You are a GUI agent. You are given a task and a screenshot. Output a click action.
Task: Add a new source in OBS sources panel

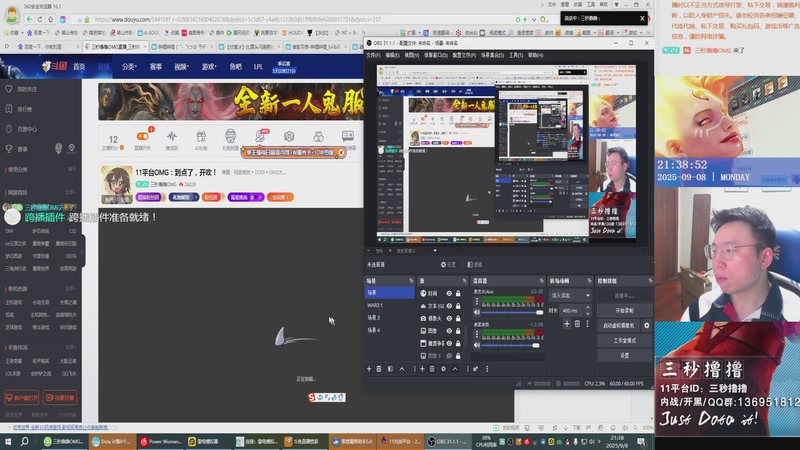[422, 369]
